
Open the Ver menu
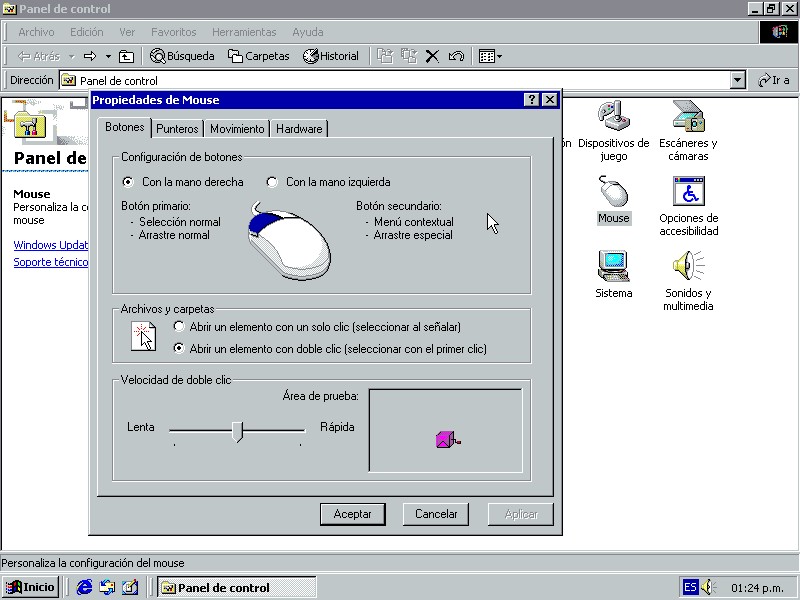click(127, 32)
